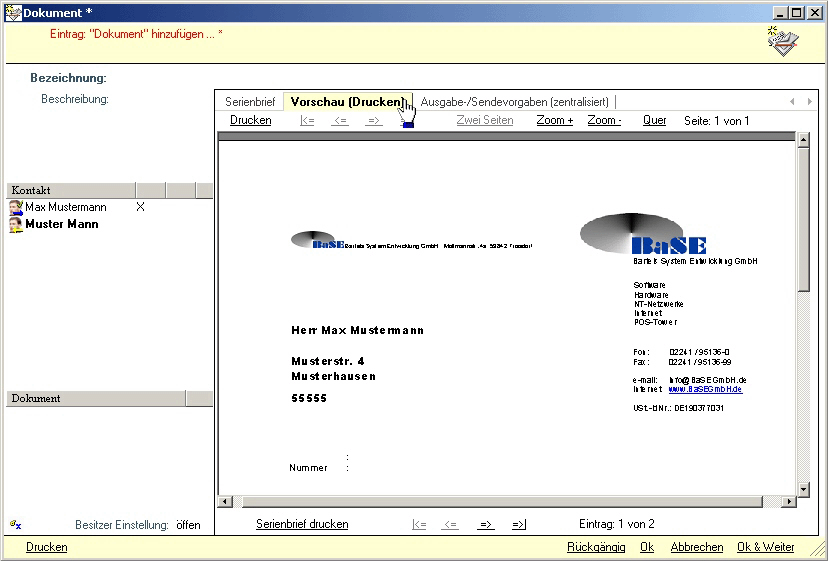
Task: Open the www.BaSEGmbH.de link in the letter
Action: tap(705, 389)
